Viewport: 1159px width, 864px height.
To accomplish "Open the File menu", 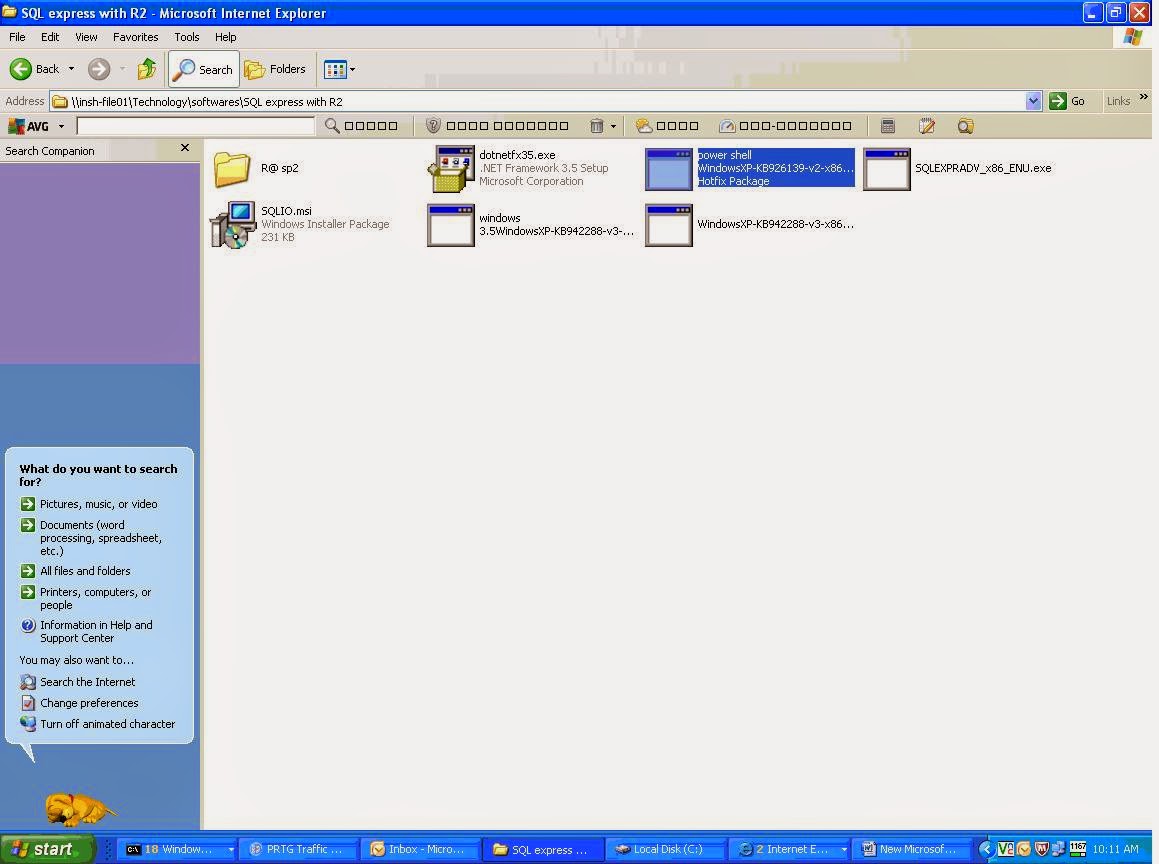I will (17, 37).
